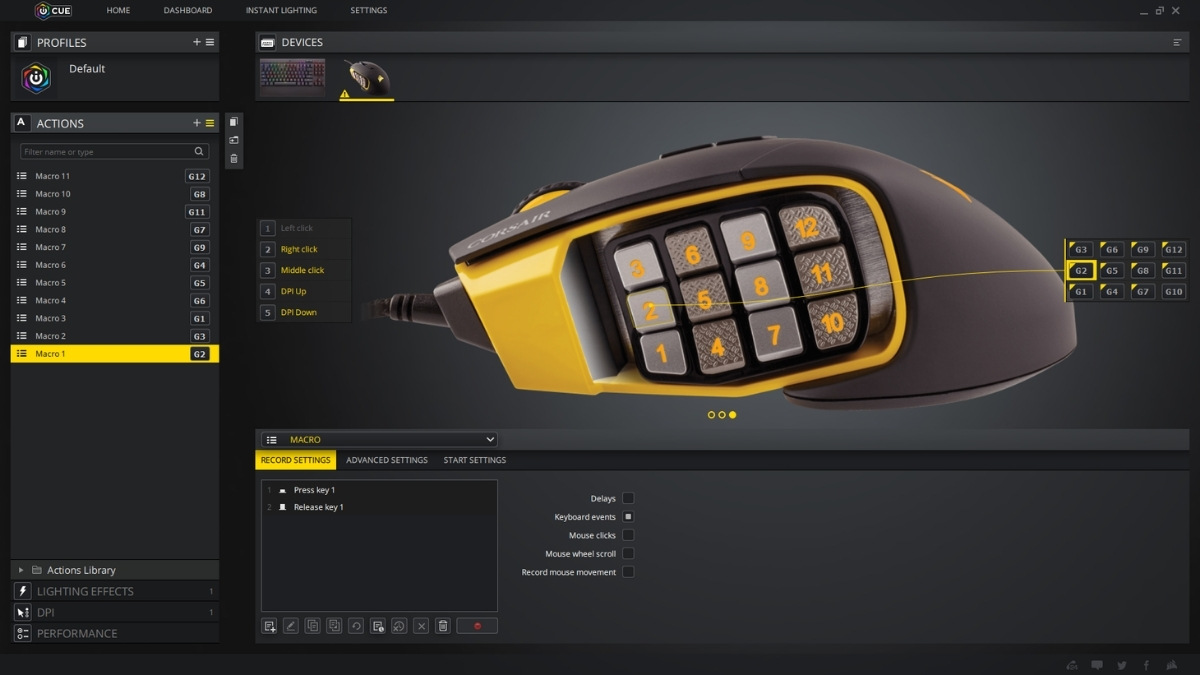Screen dimensions: 1200x675
Task: Click the second mouse view pagination dot
Action: pos(722,414)
